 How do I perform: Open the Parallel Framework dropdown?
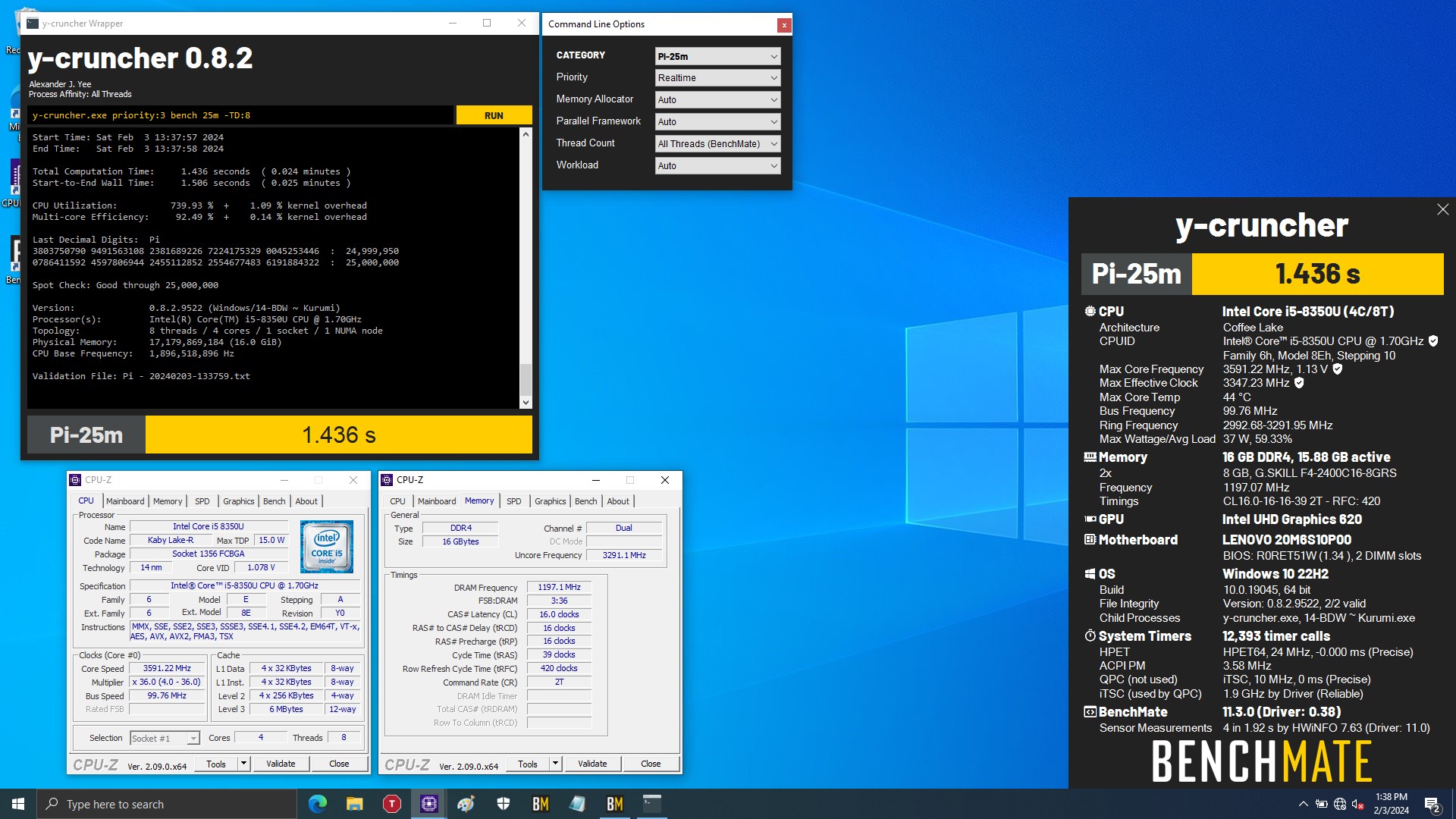[717, 121]
